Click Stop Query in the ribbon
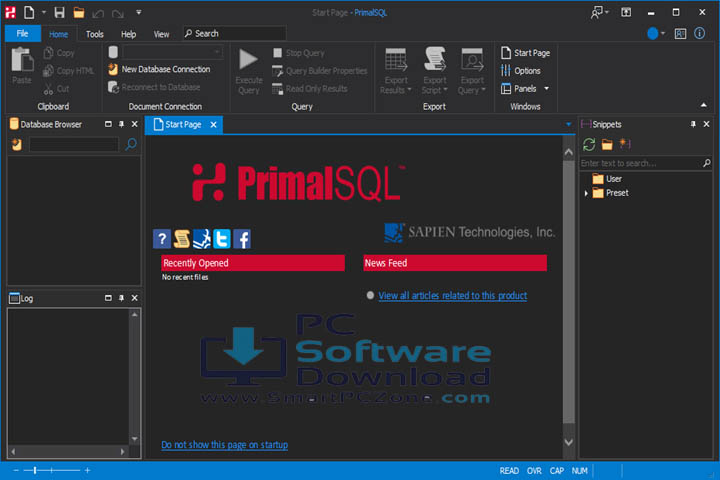This screenshot has height=480, width=720. click(x=298, y=53)
